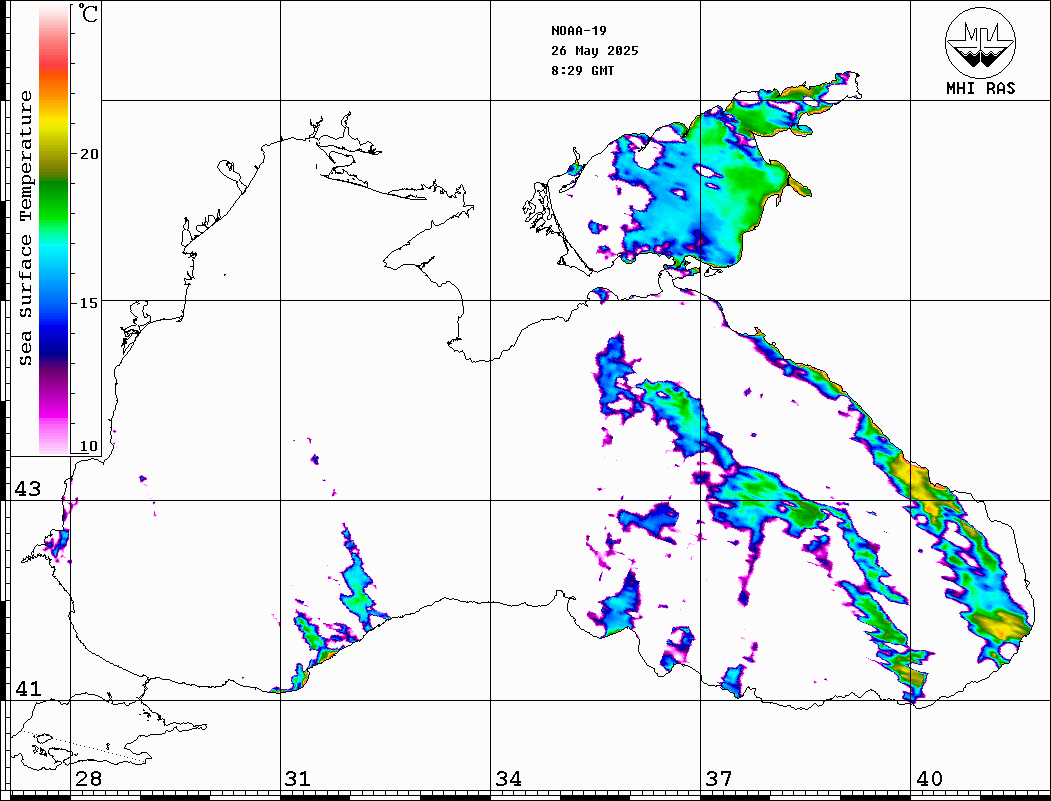Click the temperature color scale bar

[x=54, y=230]
